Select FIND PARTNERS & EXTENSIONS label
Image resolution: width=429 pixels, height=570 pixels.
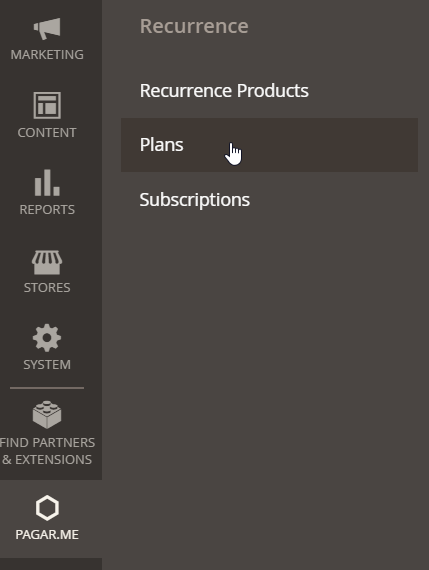pyautogui.click(x=47, y=451)
